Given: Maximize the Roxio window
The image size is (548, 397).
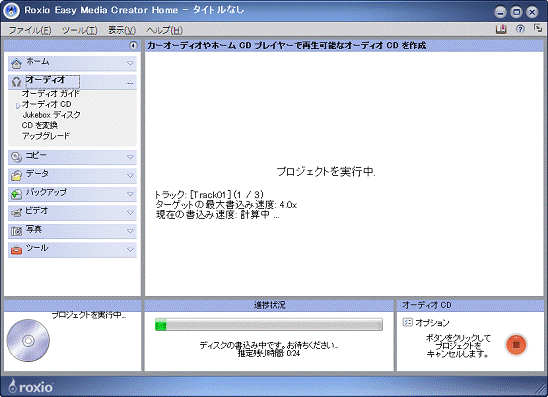Looking at the screenshot, I should [x=516, y=12].
